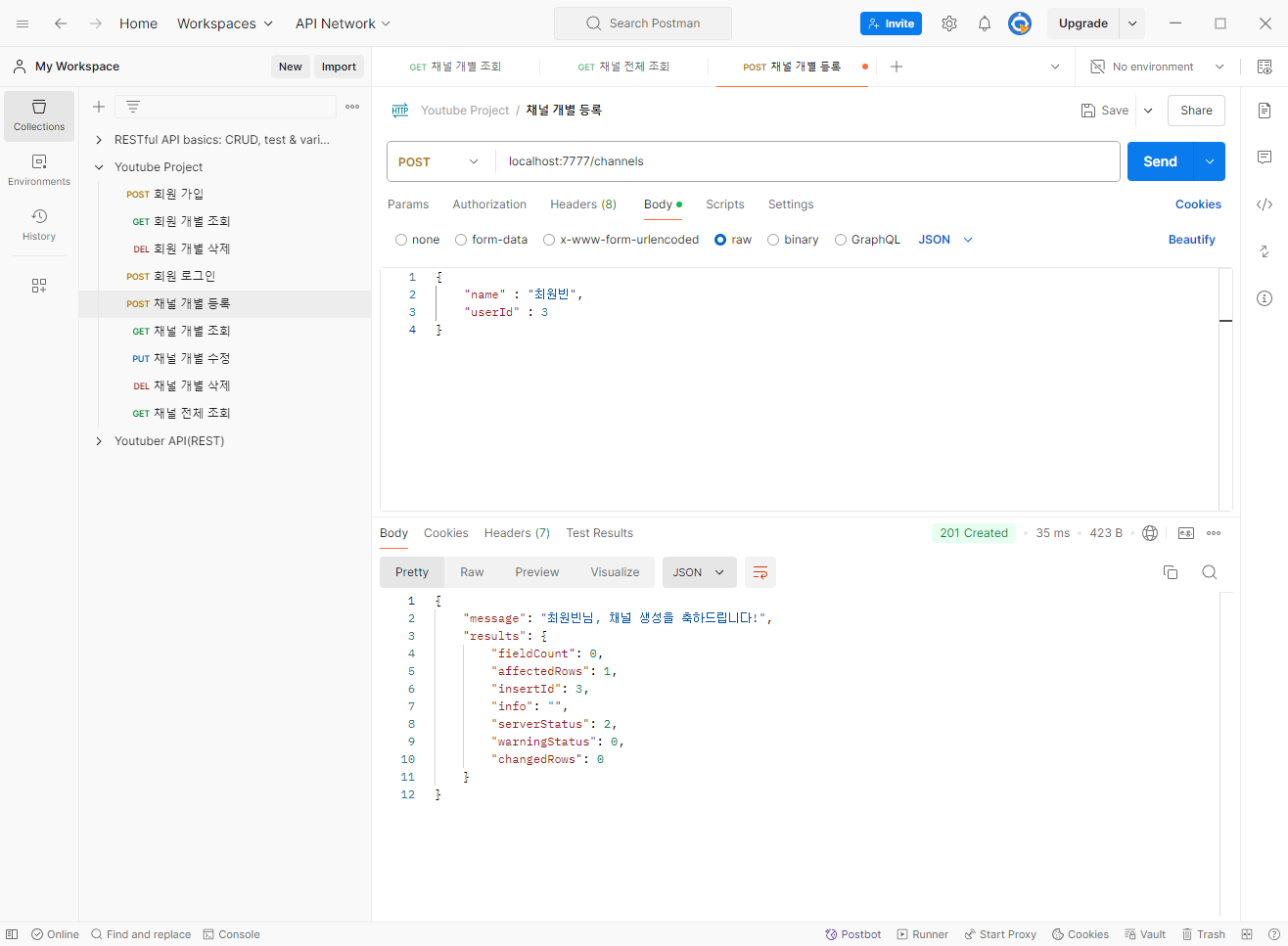1288x946 pixels.
Task: Expand the Youtuber API(REST) collection
Action: click(99, 441)
